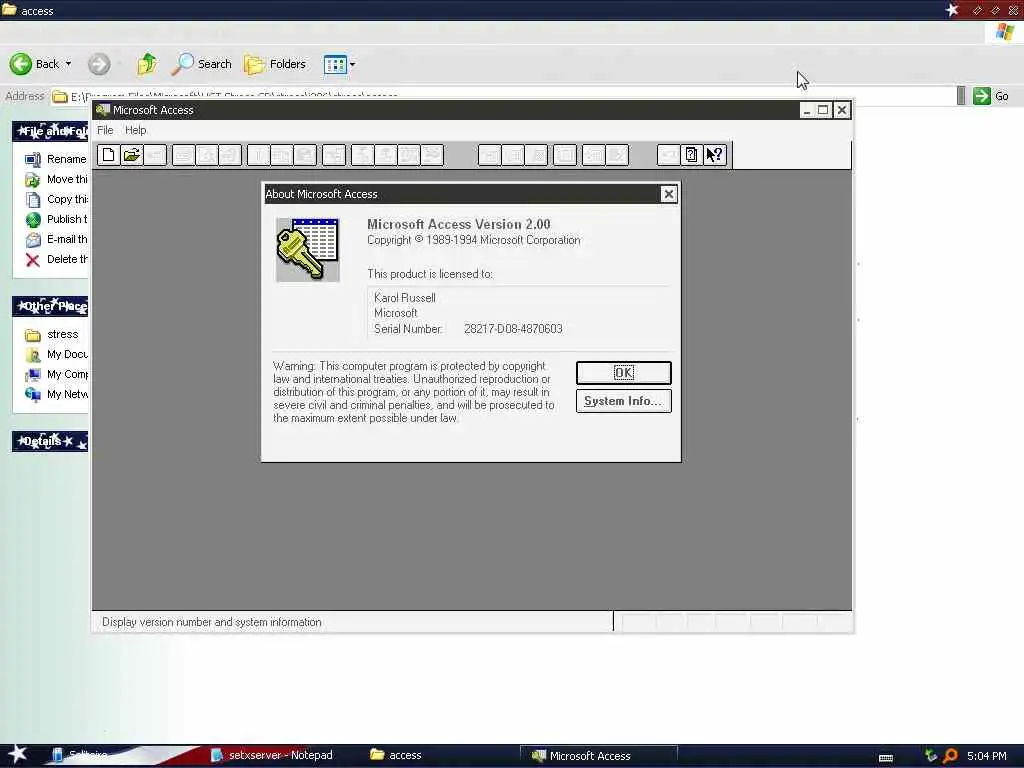The width and height of the screenshot is (1024, 768).
Task: Switch to setxserver - Notepad taskbar button
Action: point(272,756)
